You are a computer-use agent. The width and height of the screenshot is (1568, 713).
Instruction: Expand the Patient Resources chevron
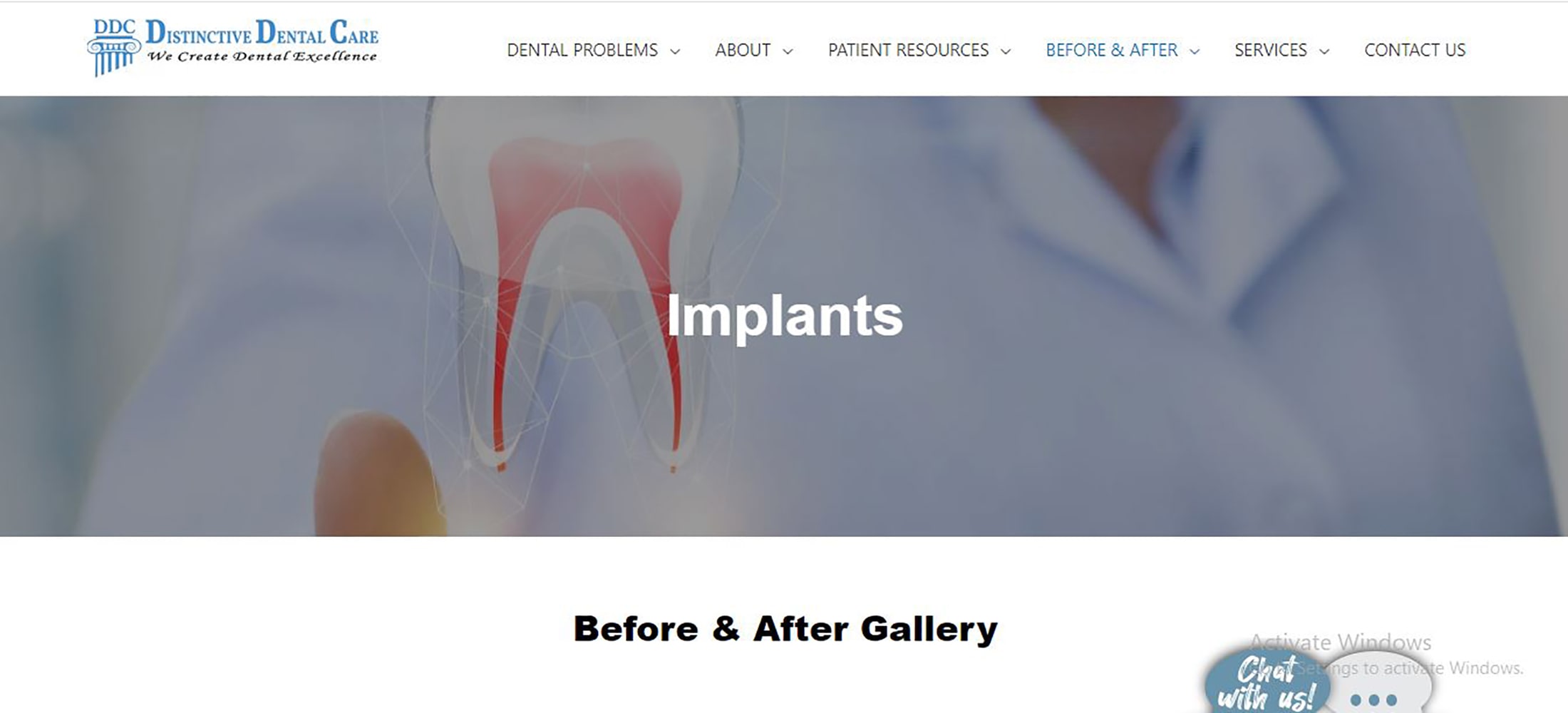click(1006, 51)
